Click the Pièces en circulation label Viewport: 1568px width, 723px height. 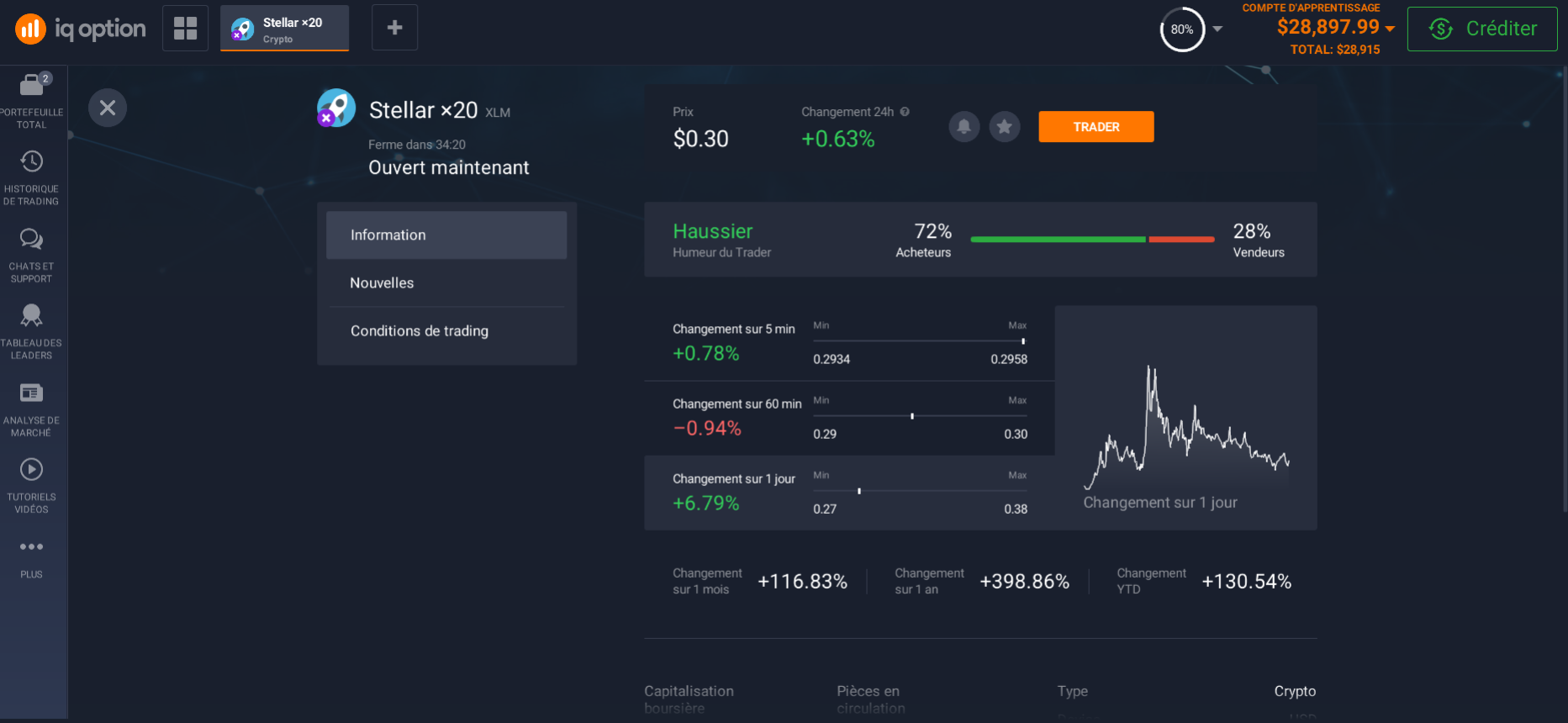(871, 699)
